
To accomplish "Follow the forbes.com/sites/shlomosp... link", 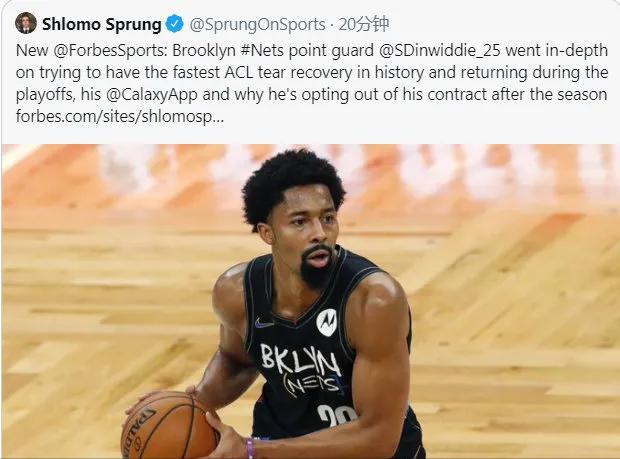I will tap(120, 117).
